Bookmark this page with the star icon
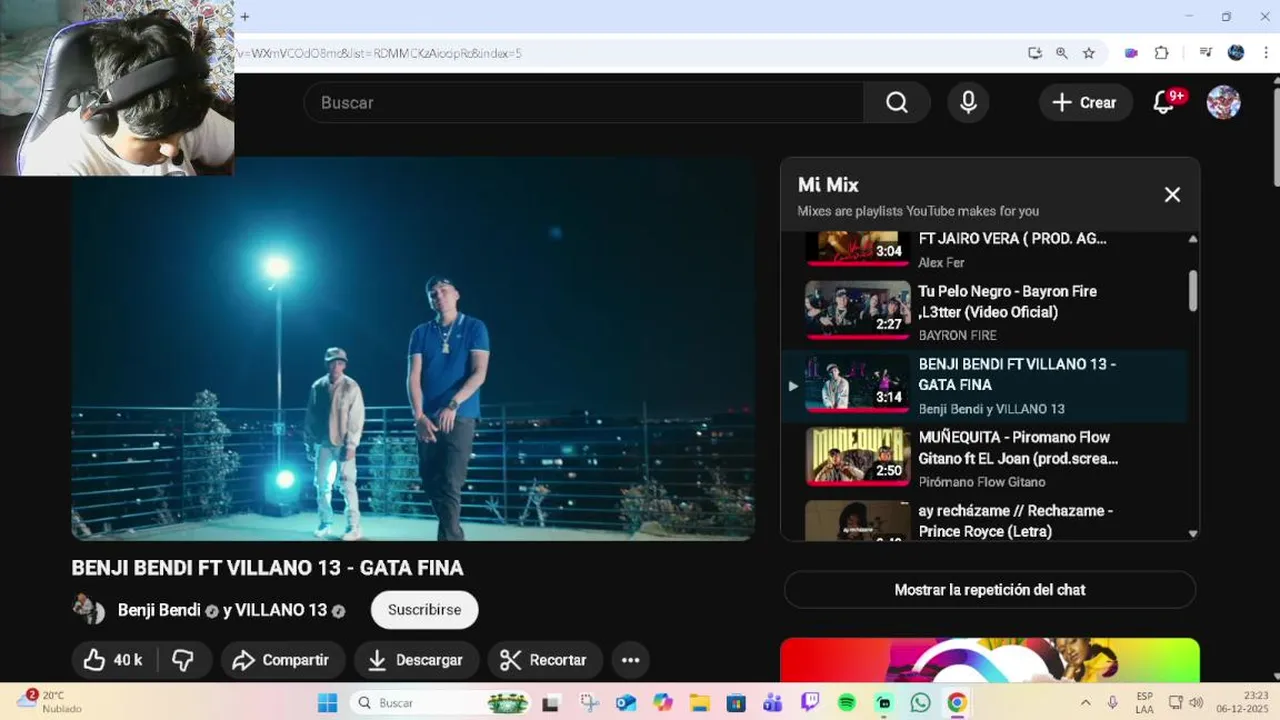Screen dimensions: 1280x720 (x=1089, y=53)
